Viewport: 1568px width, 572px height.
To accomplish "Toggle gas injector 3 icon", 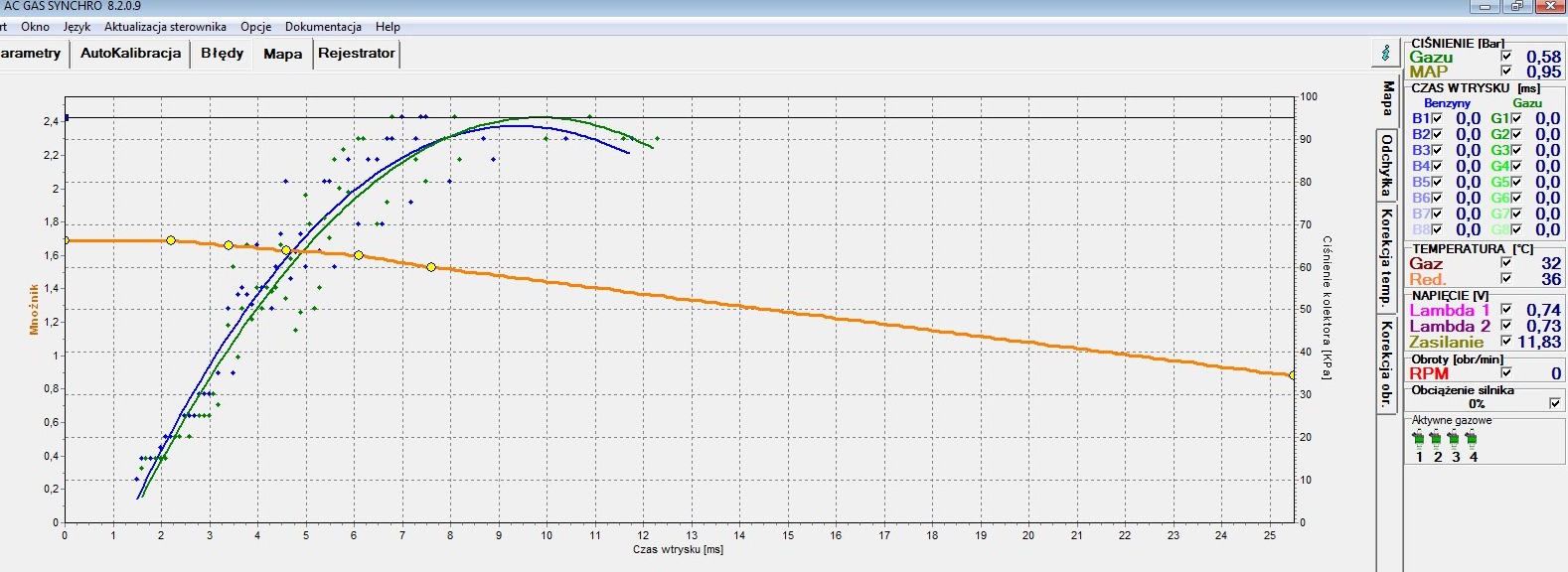I will pyautogui.click(x=1454, y=439).
